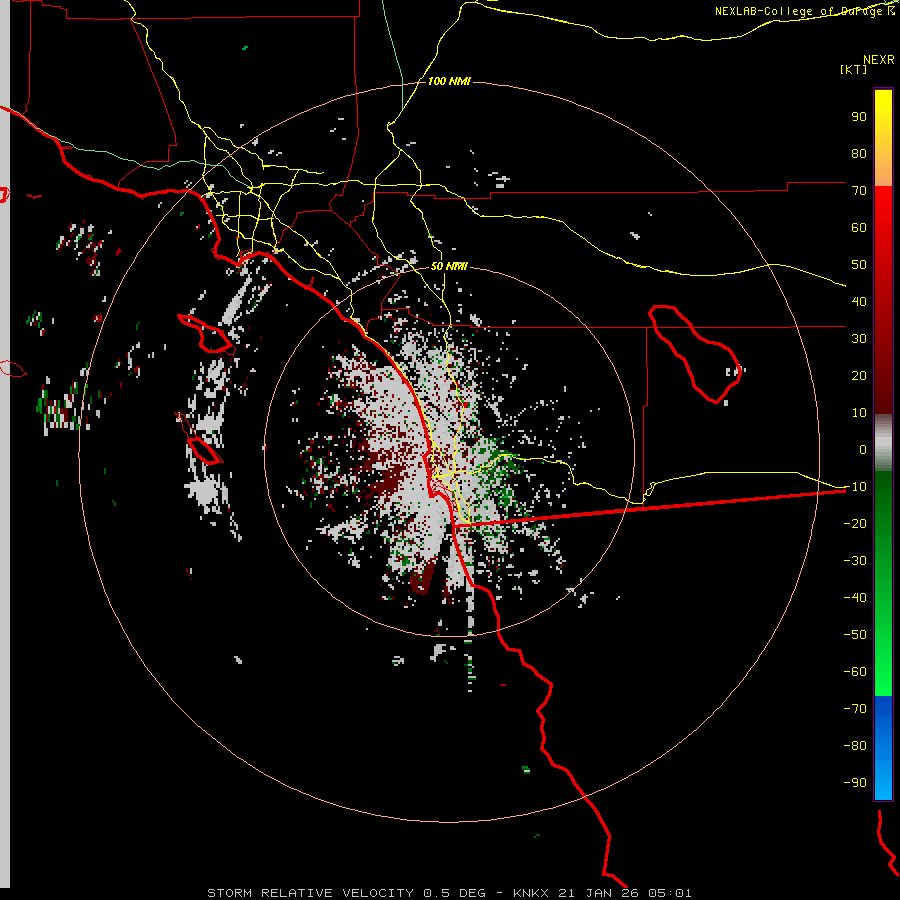Click the 20 value on velocity scale

pos(859,375)
